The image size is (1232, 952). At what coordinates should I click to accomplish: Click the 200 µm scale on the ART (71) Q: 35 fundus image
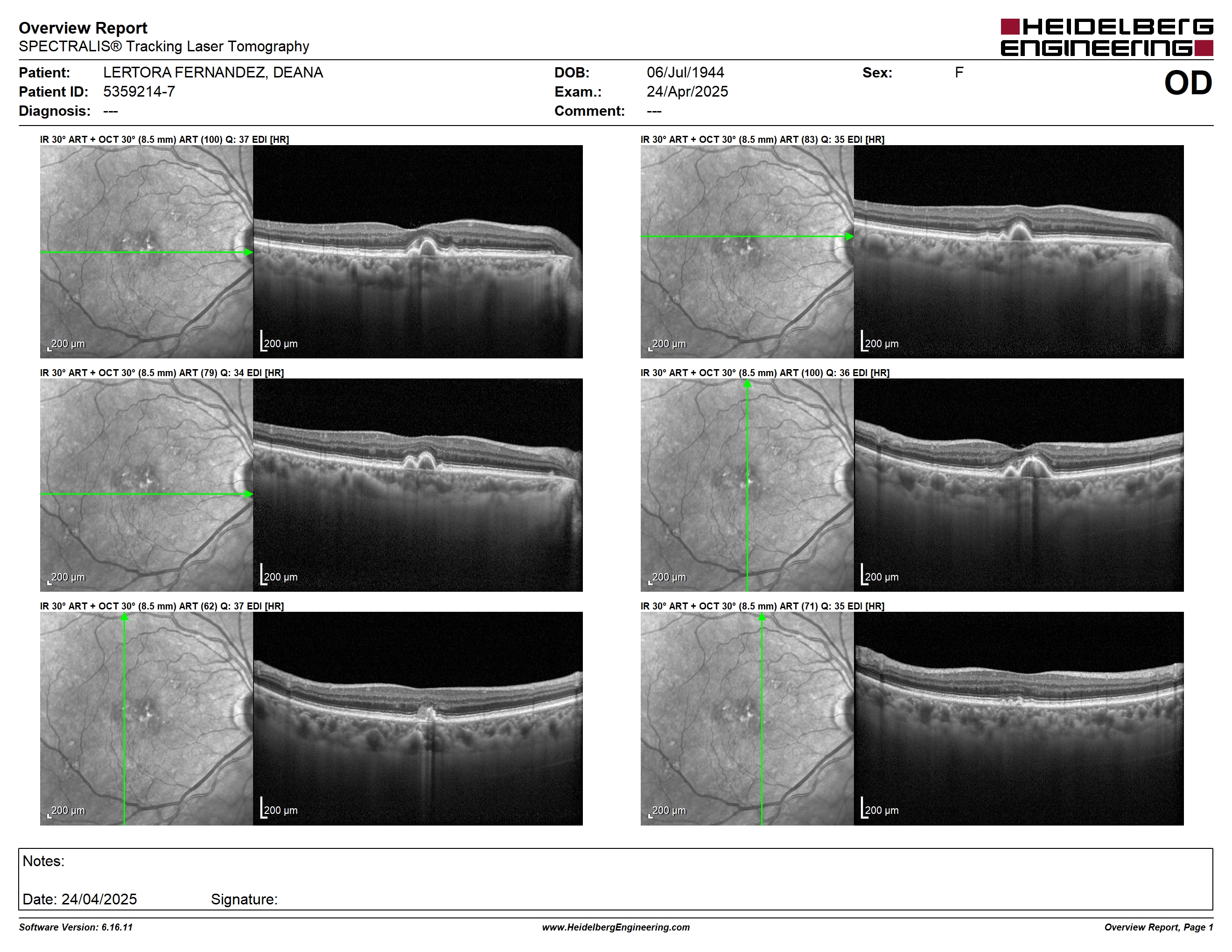[x=667, y=811]
